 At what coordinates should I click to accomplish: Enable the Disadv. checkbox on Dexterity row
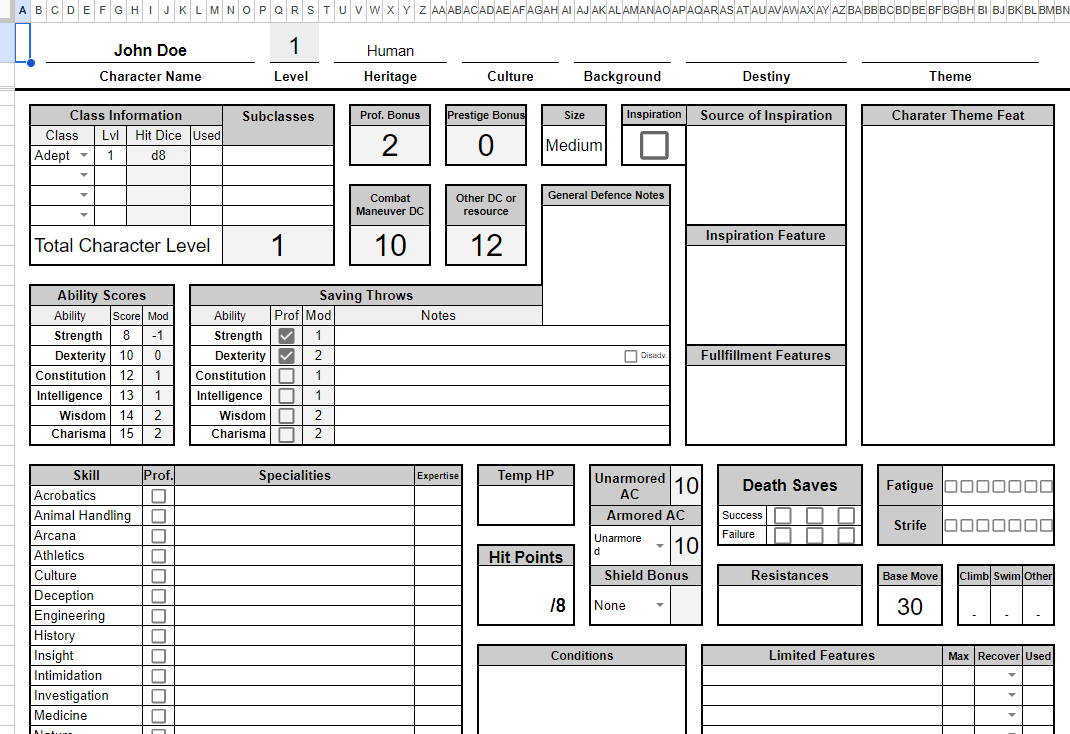[630, 356]
